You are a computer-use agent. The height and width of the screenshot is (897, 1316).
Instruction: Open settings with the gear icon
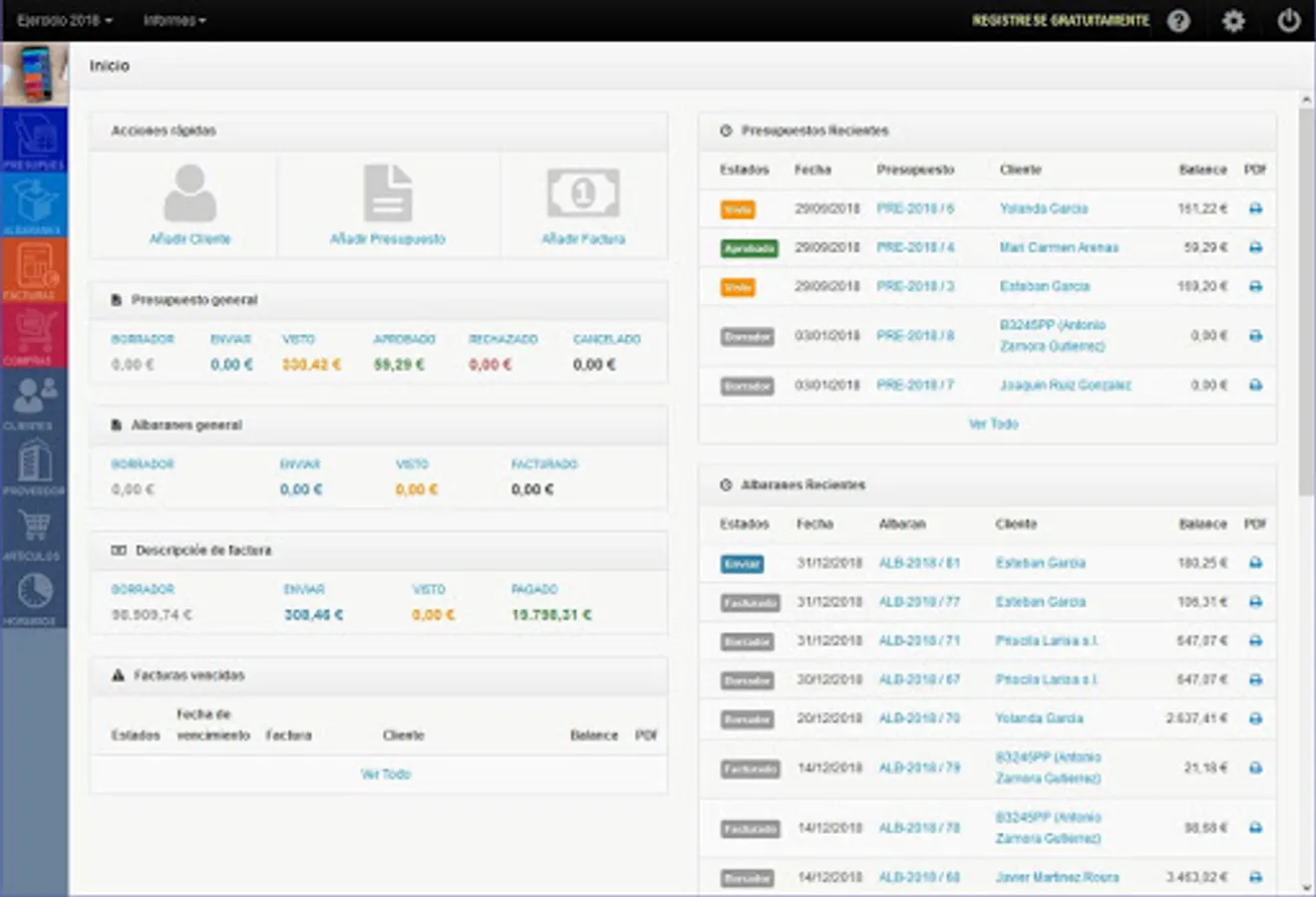[x=1233, y=21]
